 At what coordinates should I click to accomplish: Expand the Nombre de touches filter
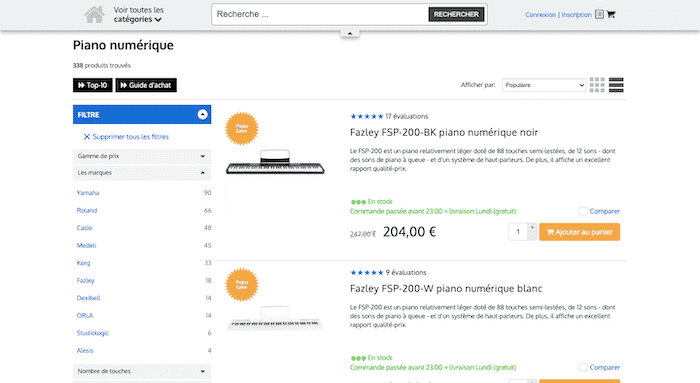(x=142, y=371)
